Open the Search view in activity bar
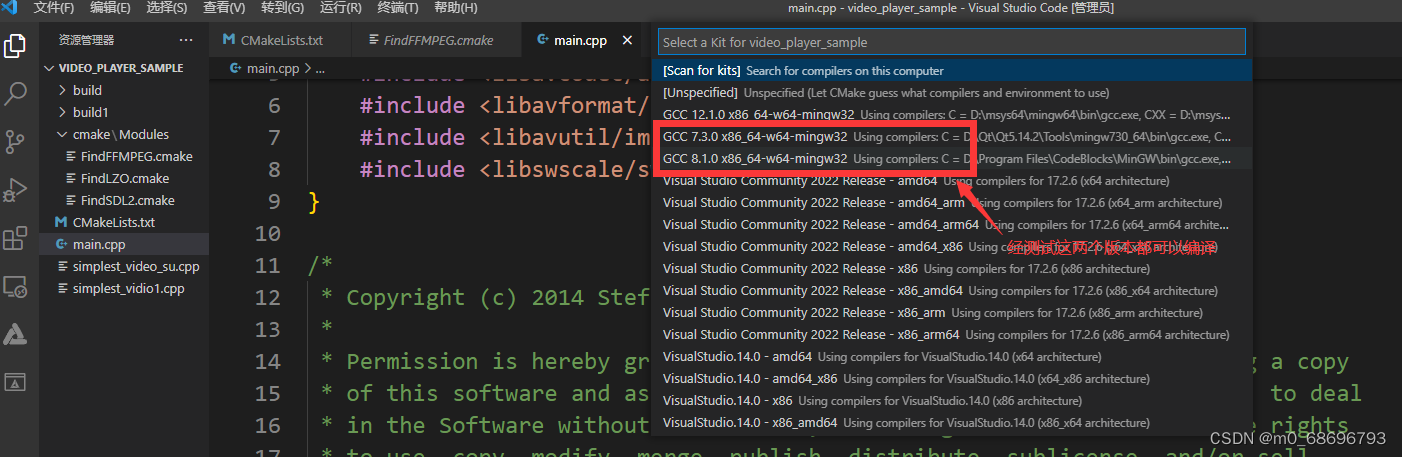Screen dimensions: 1402x457 pos(15,94)
